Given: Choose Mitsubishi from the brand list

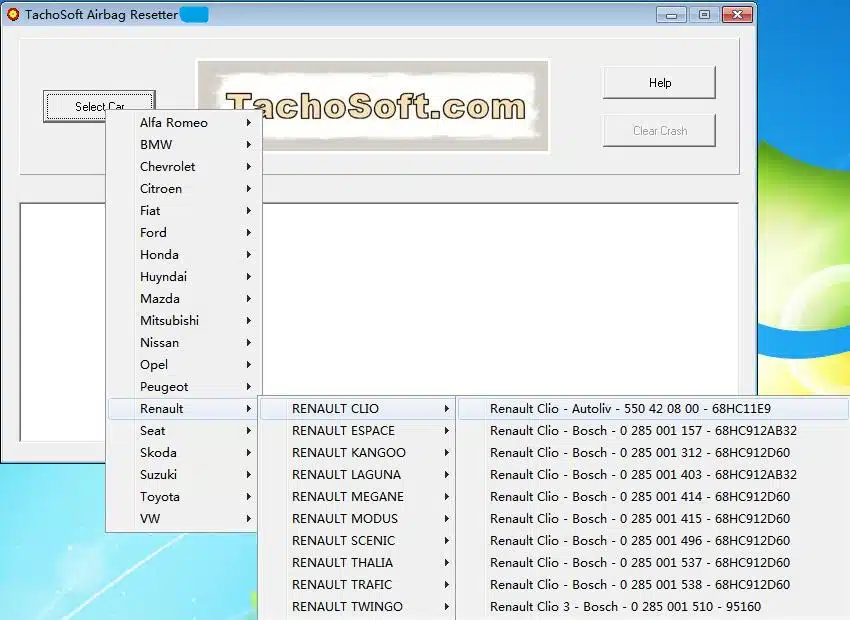Looking at the screenshot, I should [x=169, y=321].
